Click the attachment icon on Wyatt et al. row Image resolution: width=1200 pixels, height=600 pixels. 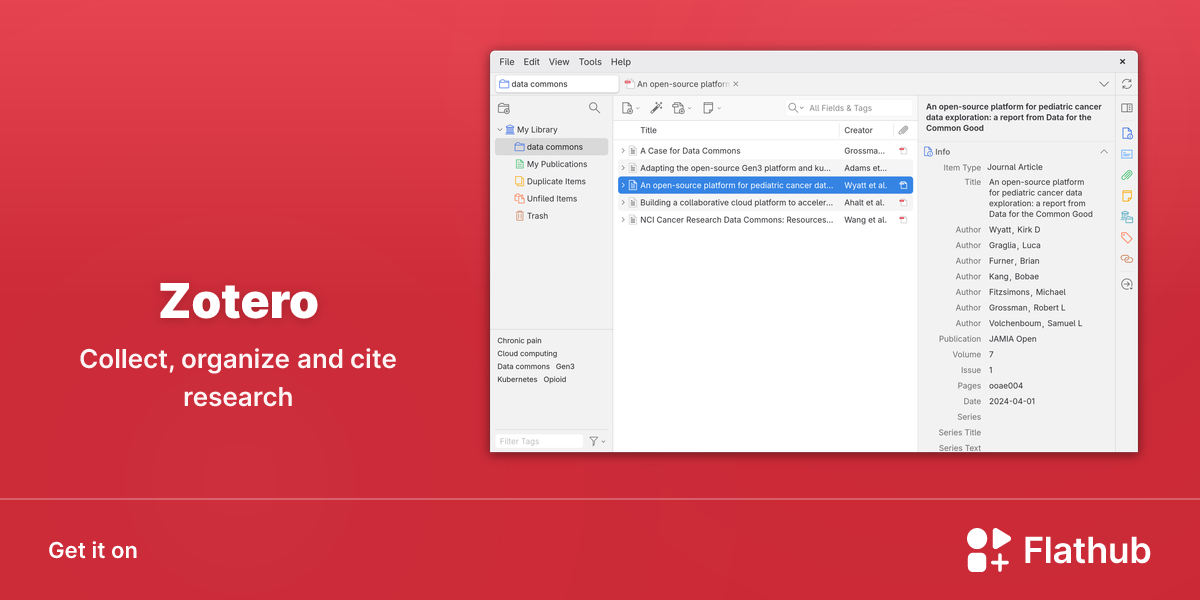903,185
